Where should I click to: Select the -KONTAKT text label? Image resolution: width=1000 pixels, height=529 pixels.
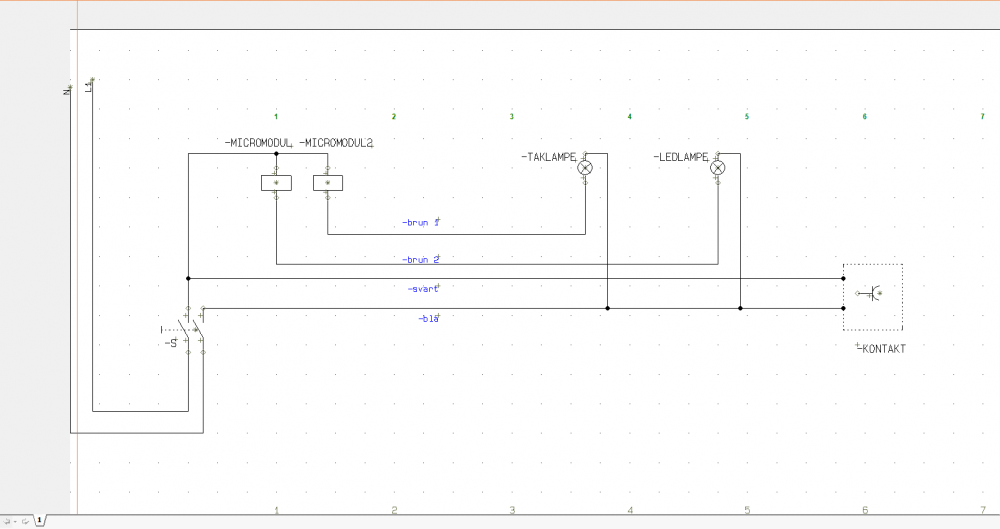coord(882,349)
